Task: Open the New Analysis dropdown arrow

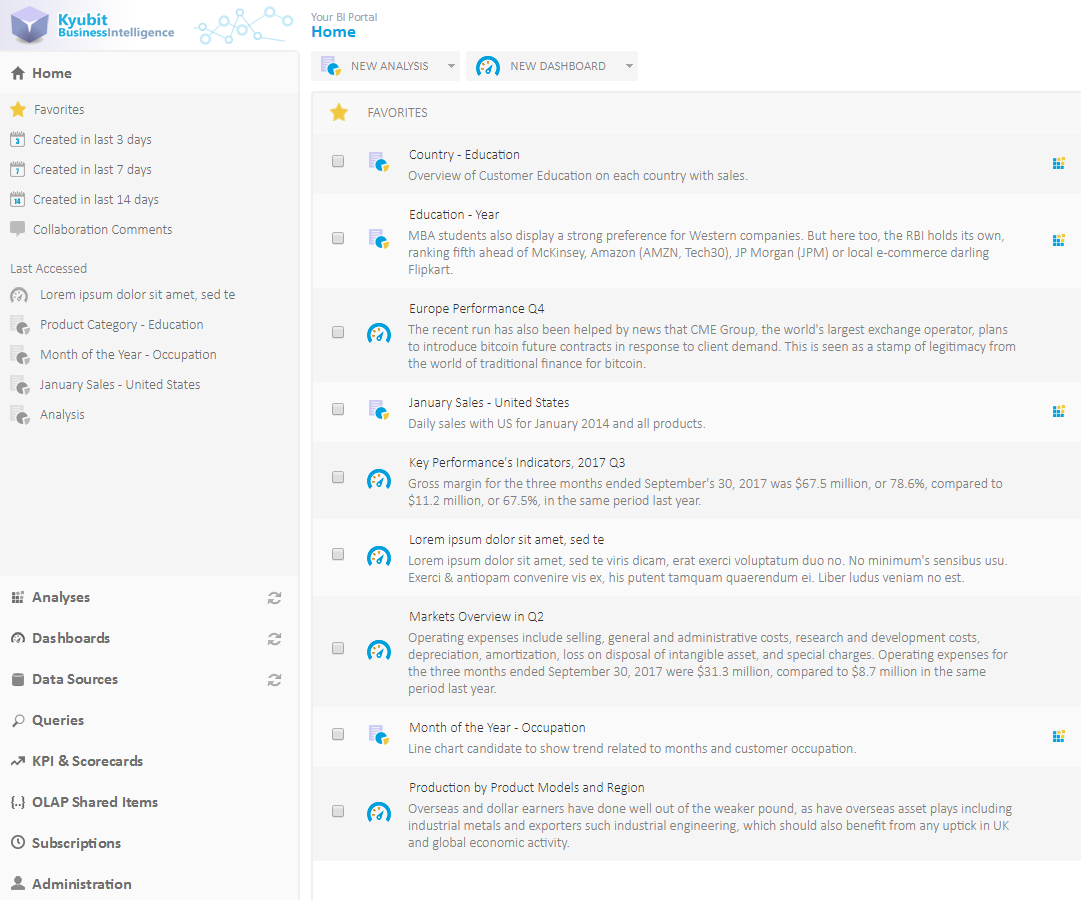Action: (451, 66)
